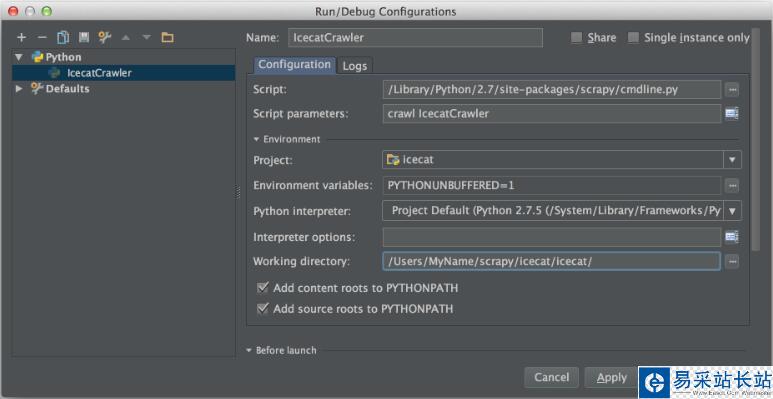Browse for Script path with ellipsis button
773x399 pixels.
click(733, 90)
